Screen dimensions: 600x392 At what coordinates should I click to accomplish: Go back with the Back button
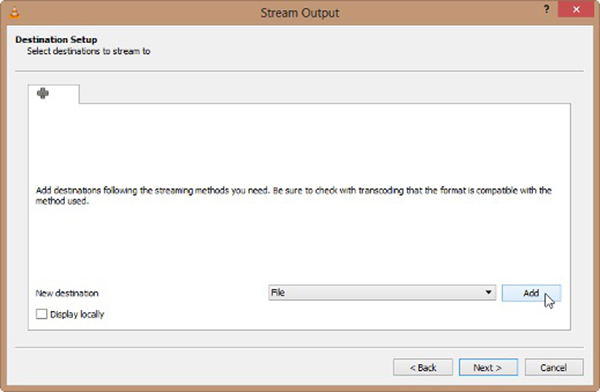pyautogui.click(x=423, y=368)
